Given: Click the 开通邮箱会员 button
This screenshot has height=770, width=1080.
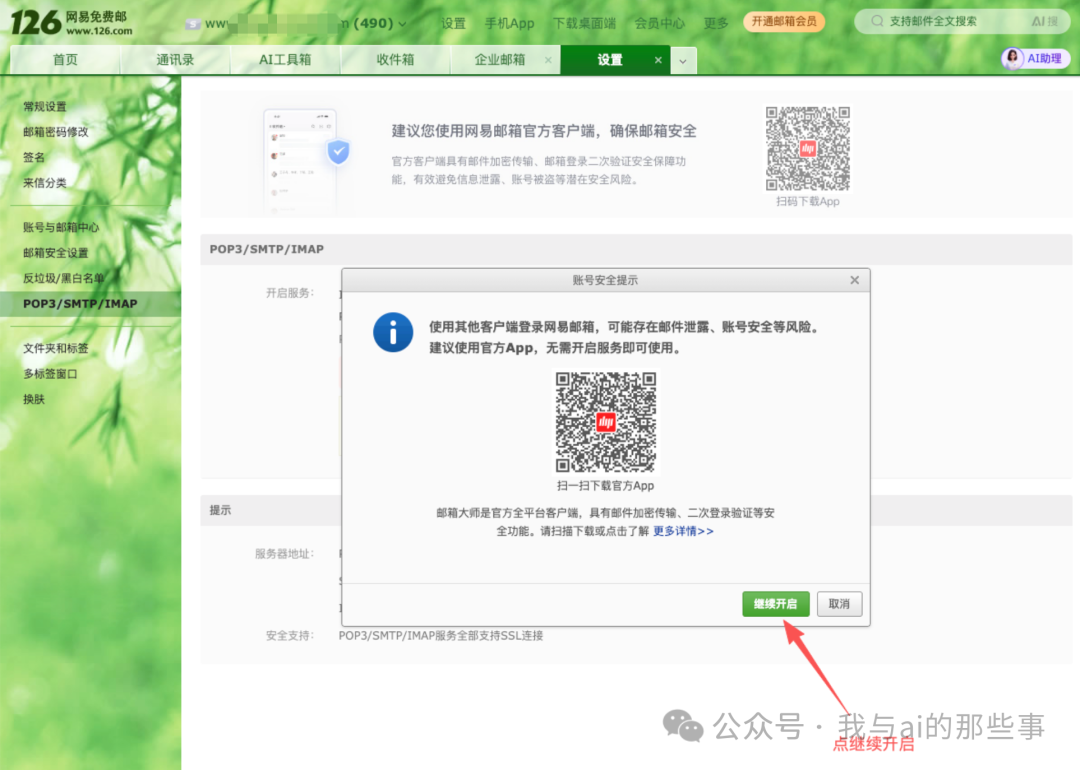Looking at the screenshot, I should coord(784,21).
